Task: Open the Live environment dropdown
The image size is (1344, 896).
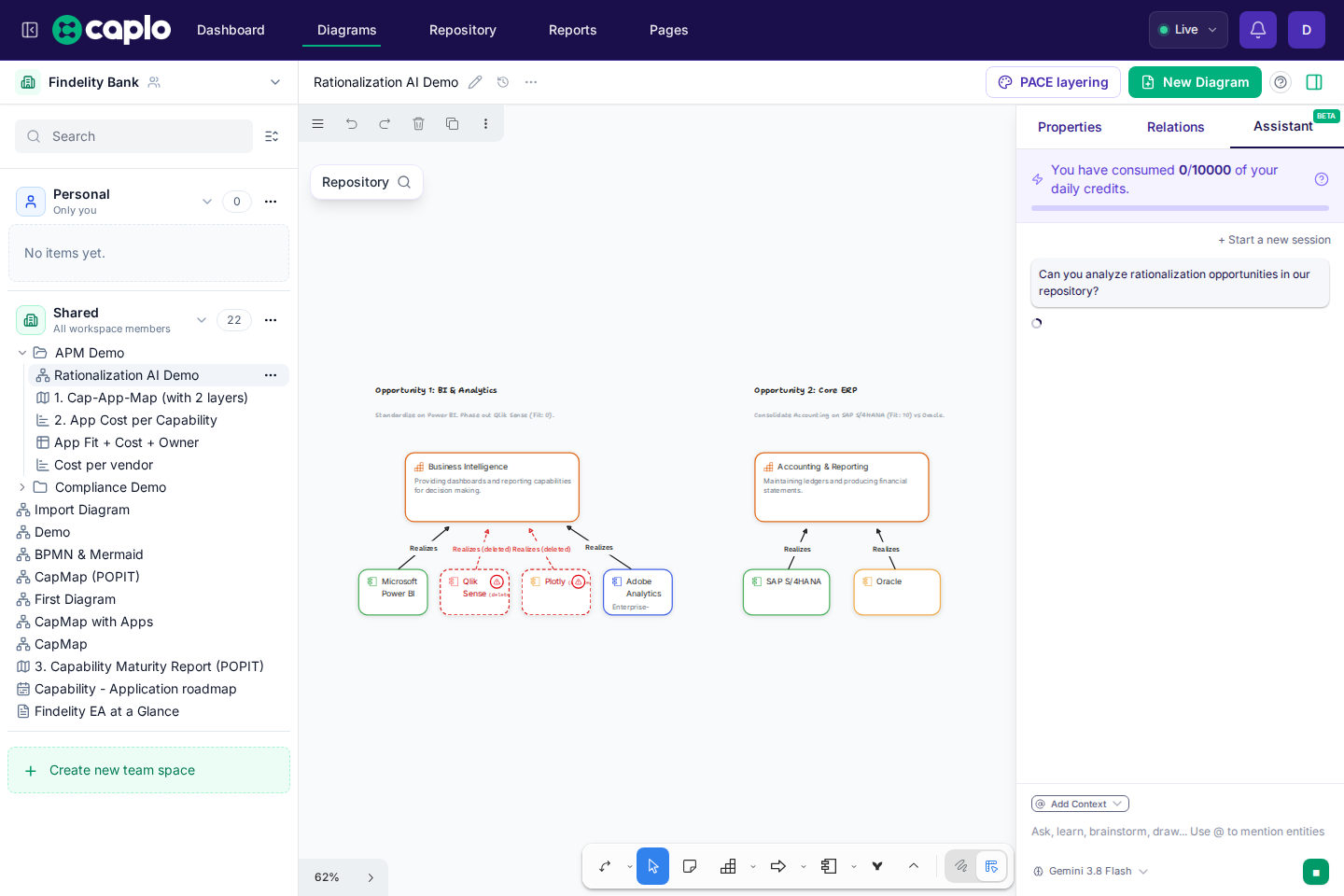Action: point(1188,30)
